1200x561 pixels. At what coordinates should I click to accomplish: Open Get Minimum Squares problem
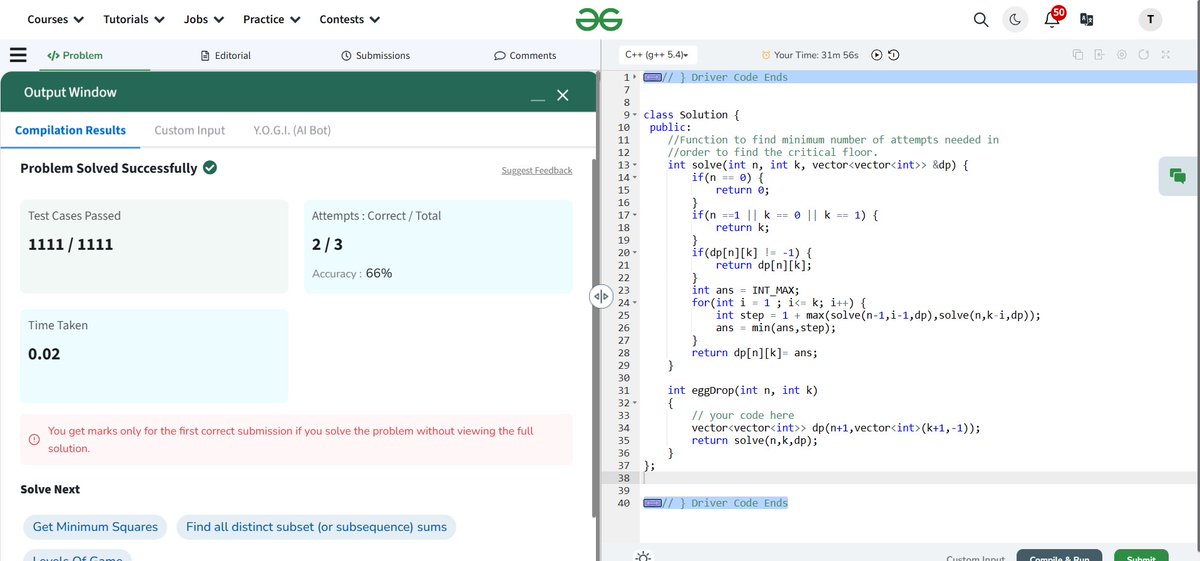tap(95, 527)
